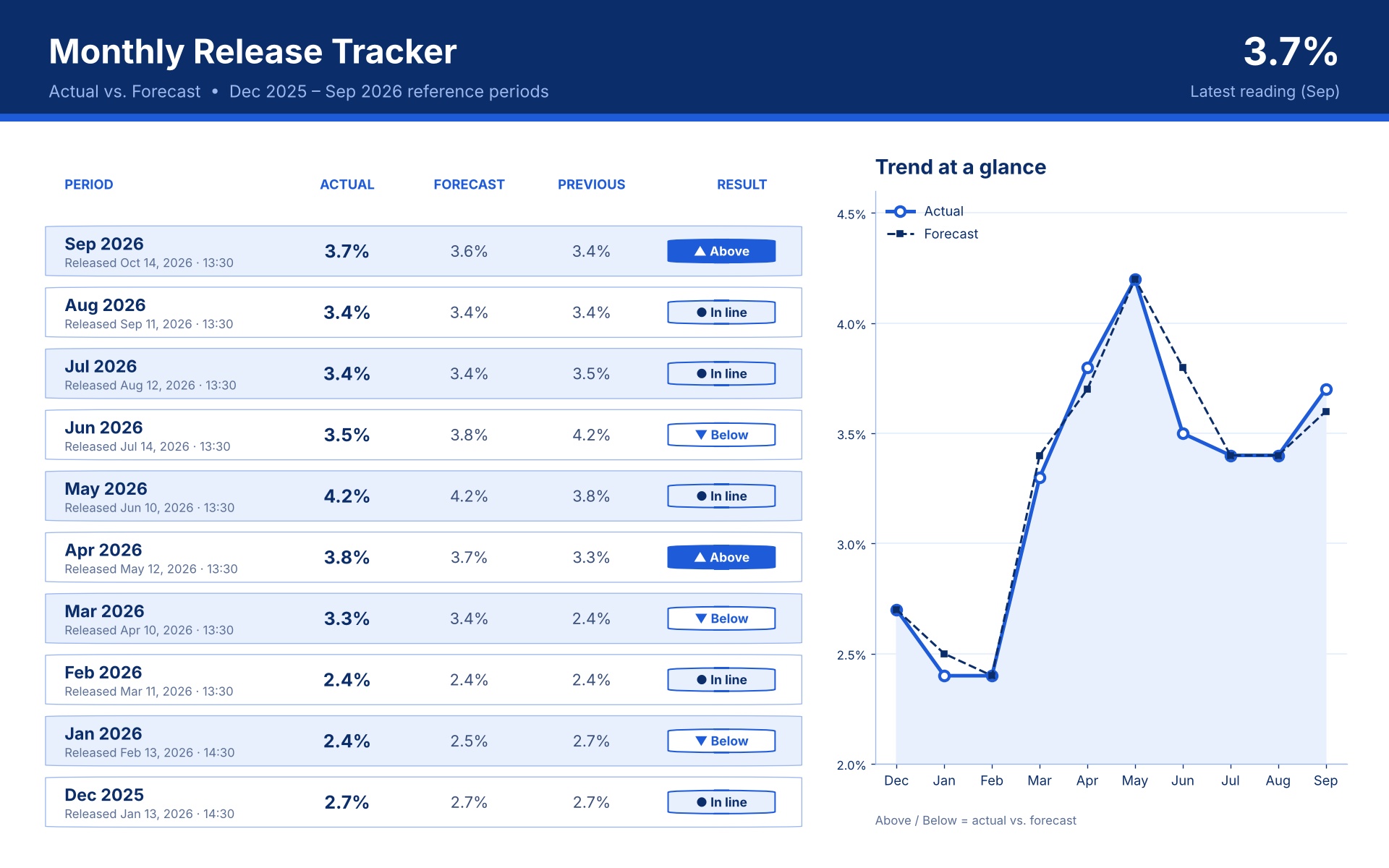The image size is (1389, 868).
Task: Select the Sep actual data point on chart
Action: tap(1326, 390)
